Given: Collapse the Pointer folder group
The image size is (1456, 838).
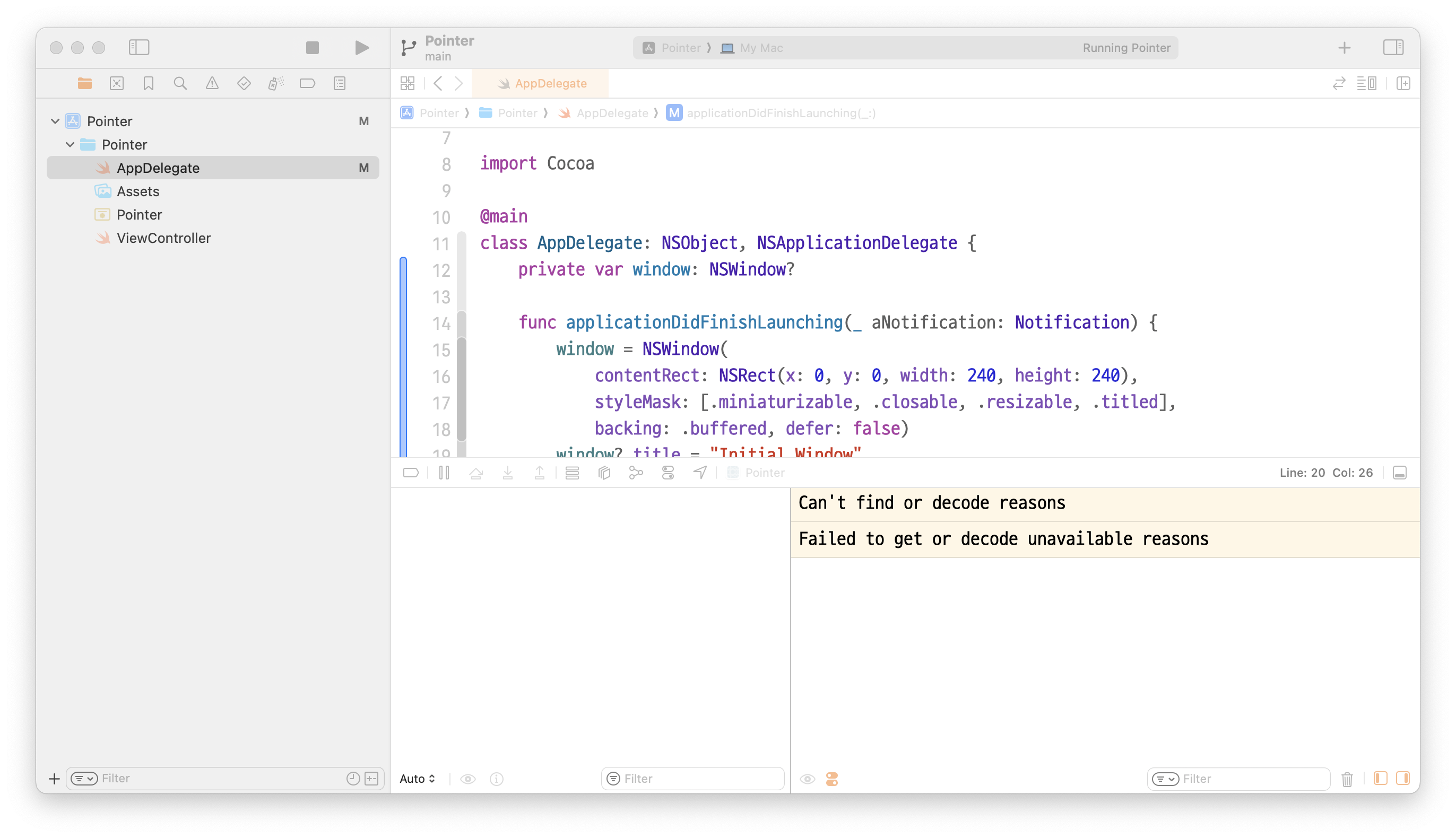Looking at the screenshot, I should (x=70, y=144).
